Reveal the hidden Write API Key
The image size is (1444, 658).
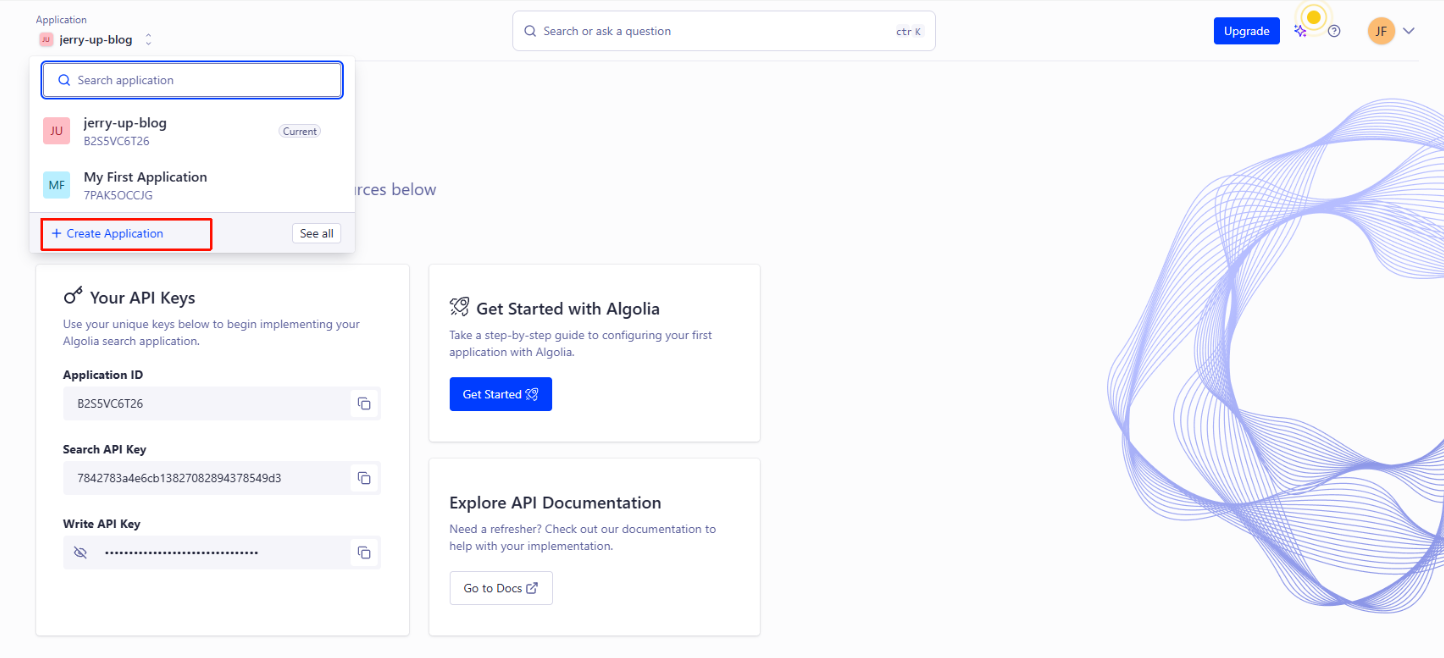(x=81, y=552)
